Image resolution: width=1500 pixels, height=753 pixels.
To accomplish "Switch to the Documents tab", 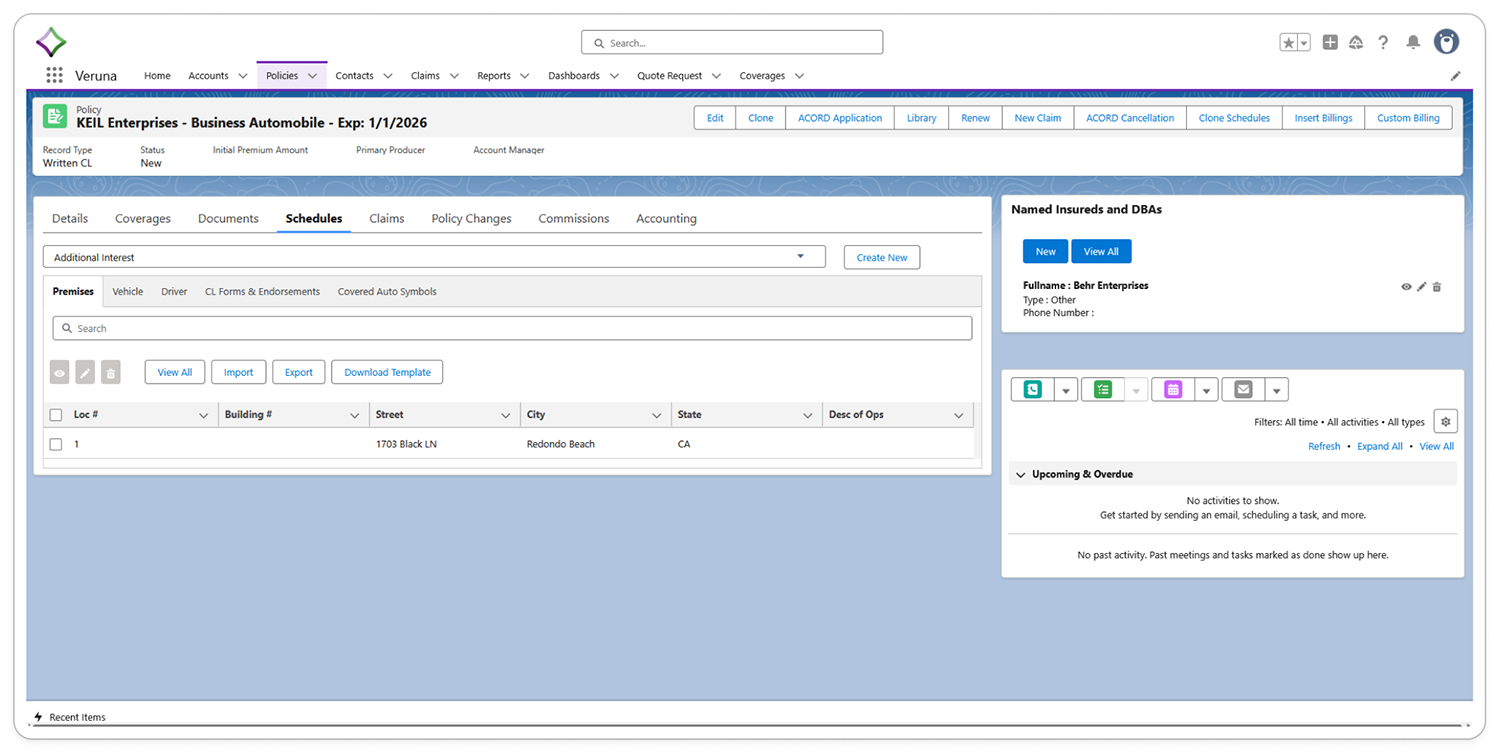I will tap(228, 218).
